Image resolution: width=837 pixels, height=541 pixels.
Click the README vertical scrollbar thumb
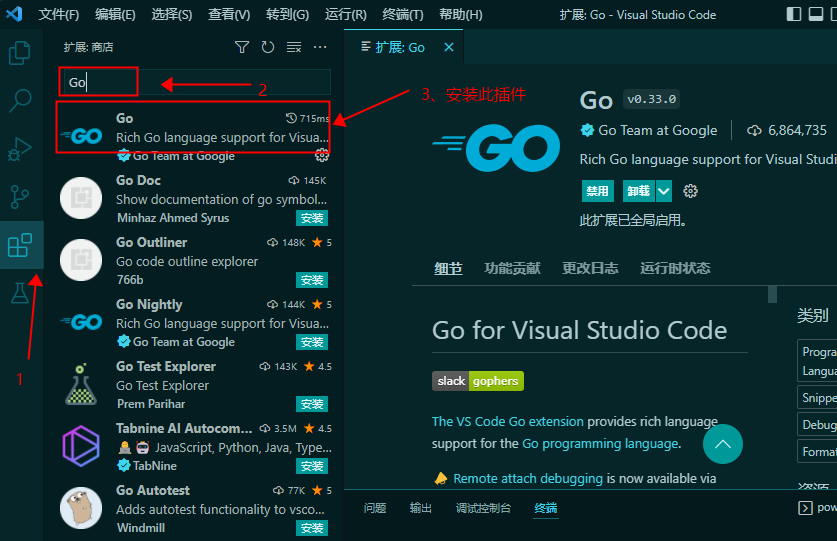[x=772, y=294]
